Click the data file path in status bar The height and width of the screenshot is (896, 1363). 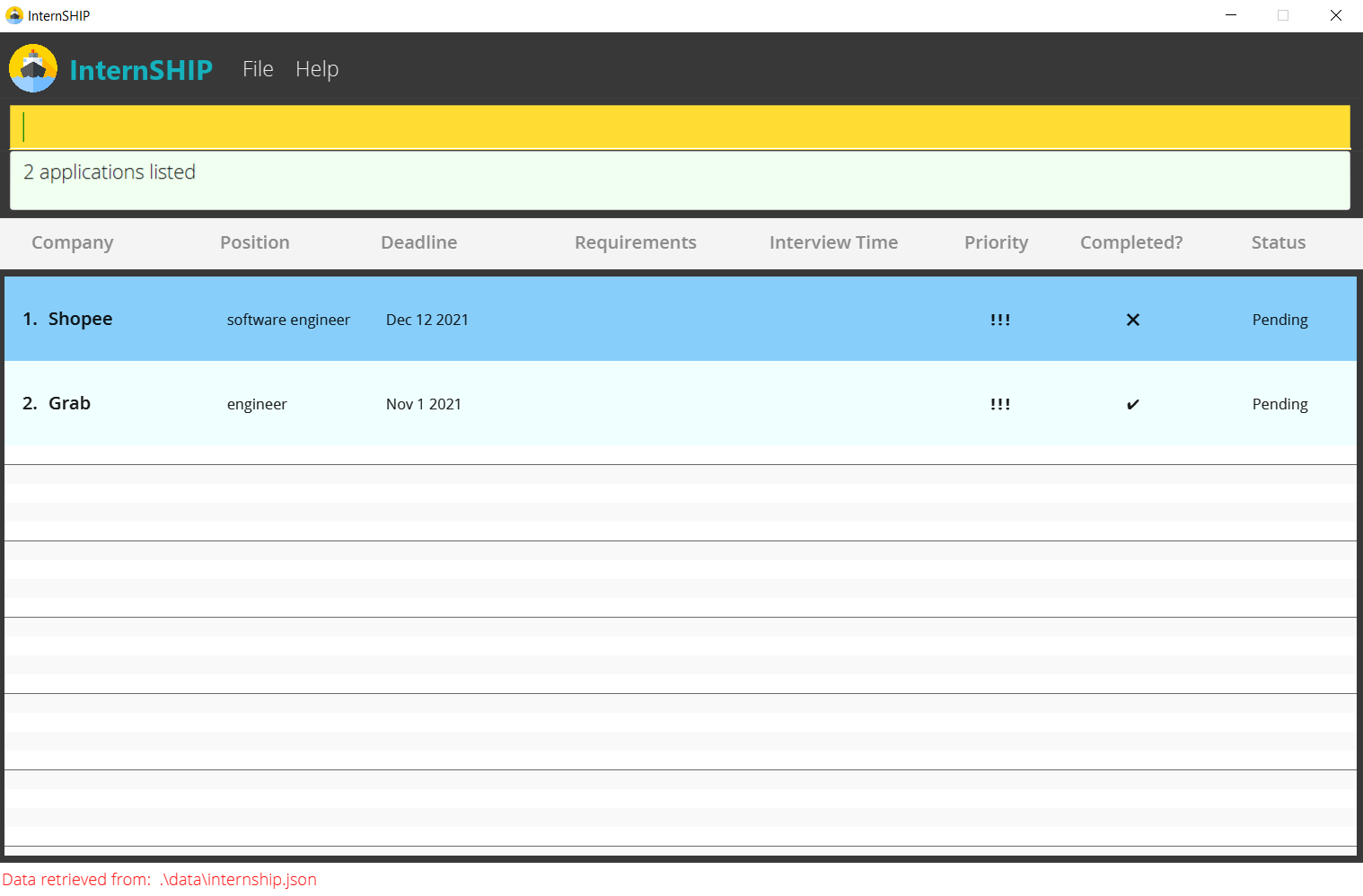(x=238, y=880)
